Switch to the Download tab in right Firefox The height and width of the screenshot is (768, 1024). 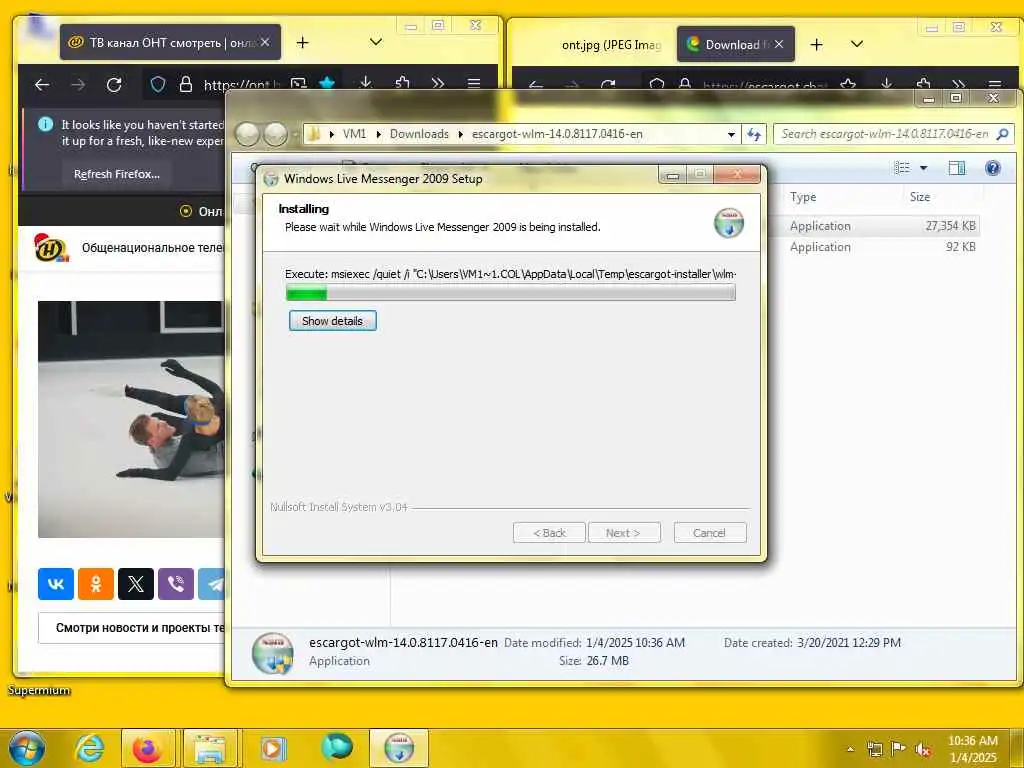pos(735,44)
